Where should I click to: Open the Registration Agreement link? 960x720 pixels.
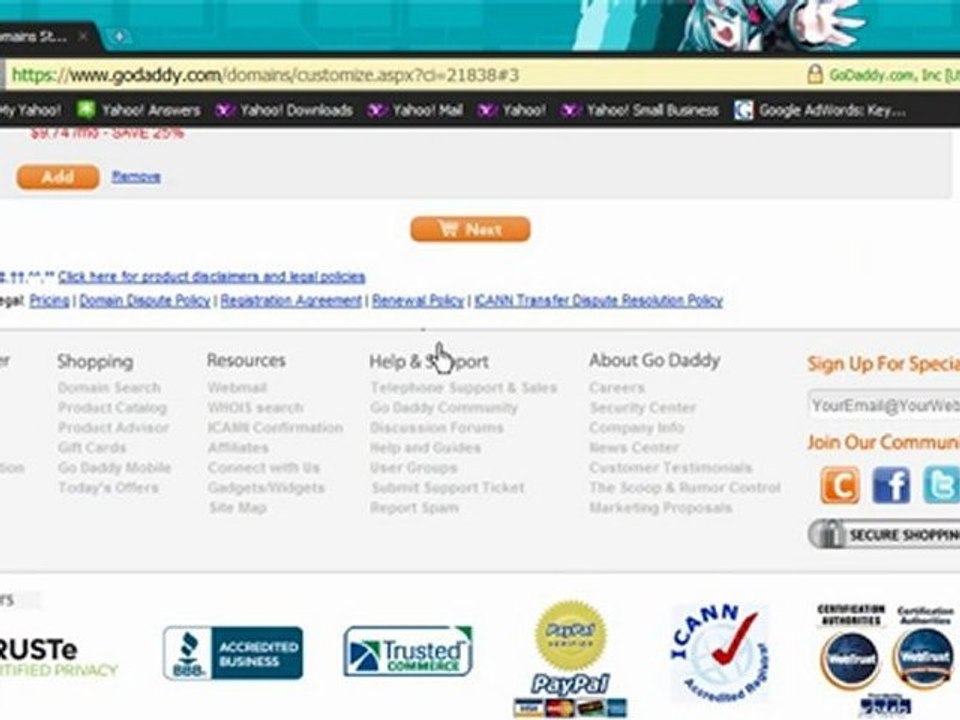pyautogui.click(x=291, y=301)
